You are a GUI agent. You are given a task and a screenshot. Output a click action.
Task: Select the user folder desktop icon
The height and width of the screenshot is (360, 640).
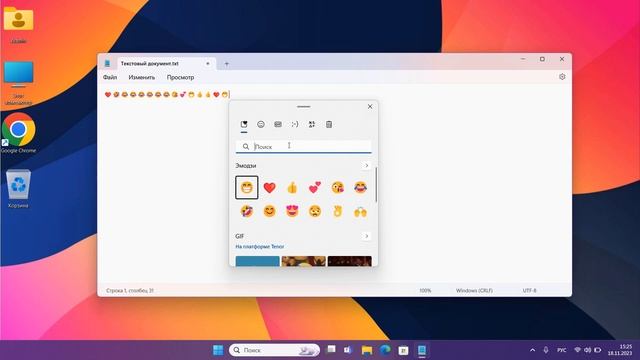18,24
